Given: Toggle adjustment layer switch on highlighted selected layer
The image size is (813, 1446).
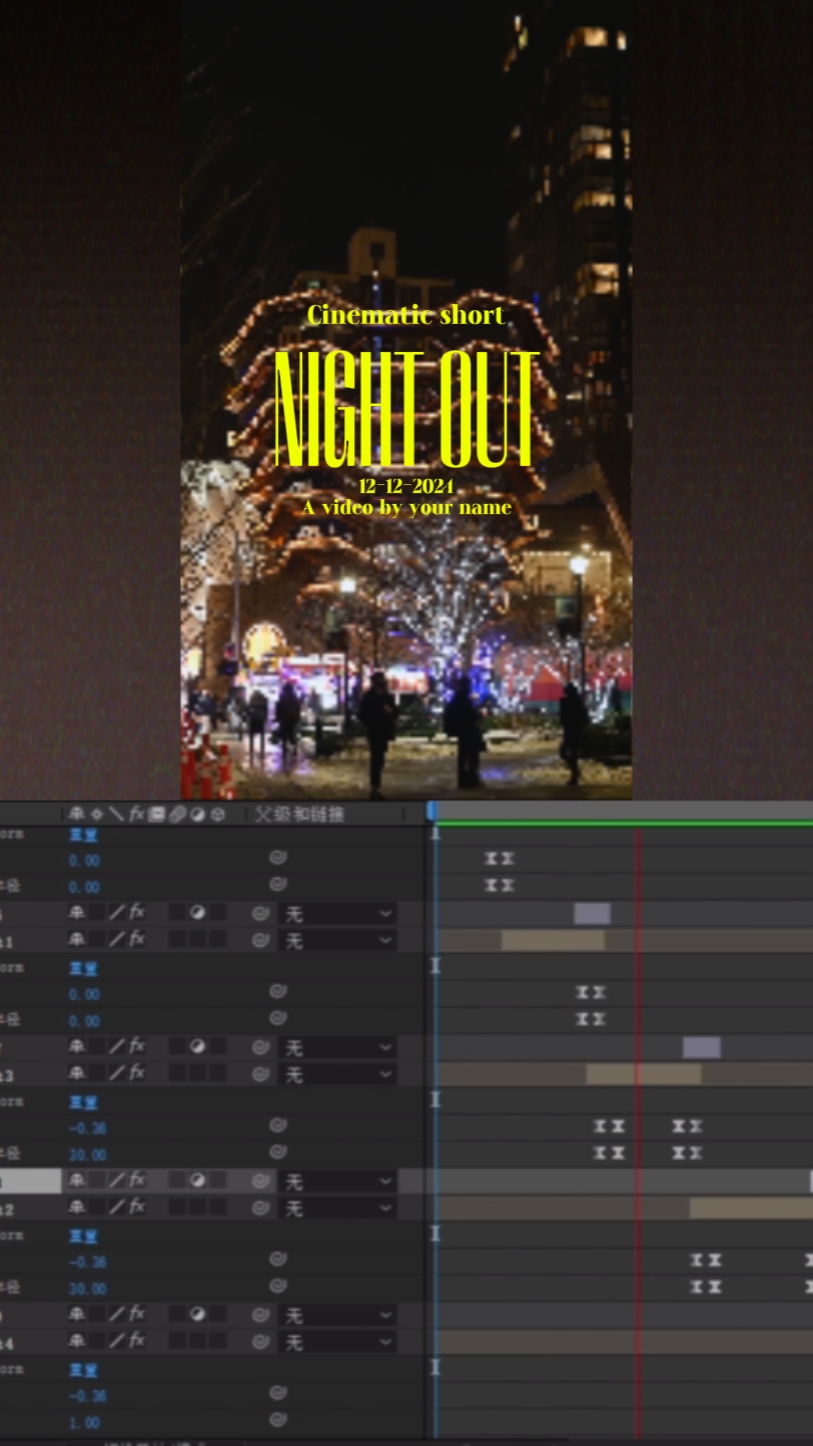Looking at the screenshot, I should (197, 1181).
